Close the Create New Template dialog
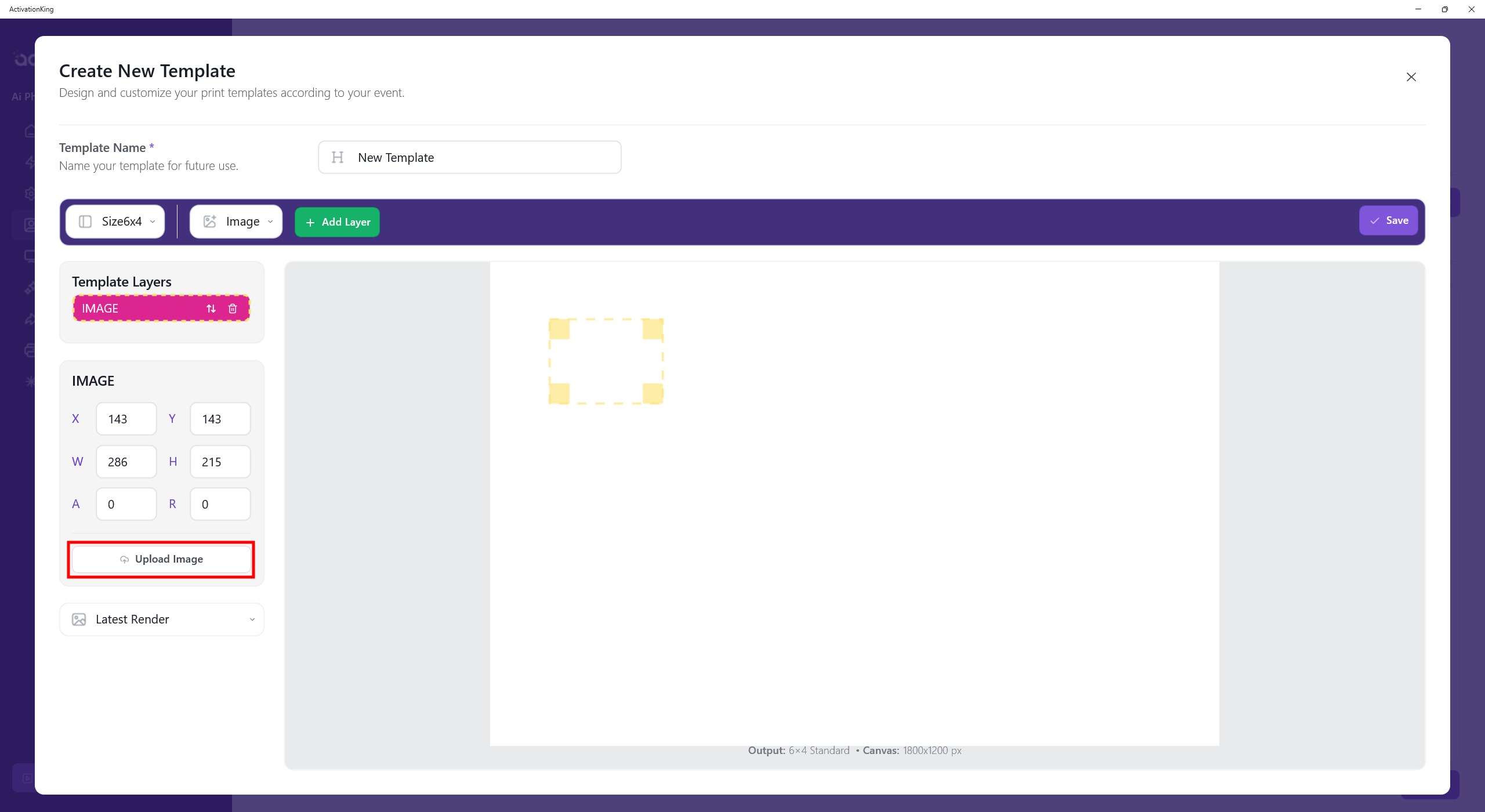The image size is (1485, 812). (1411, 77)
